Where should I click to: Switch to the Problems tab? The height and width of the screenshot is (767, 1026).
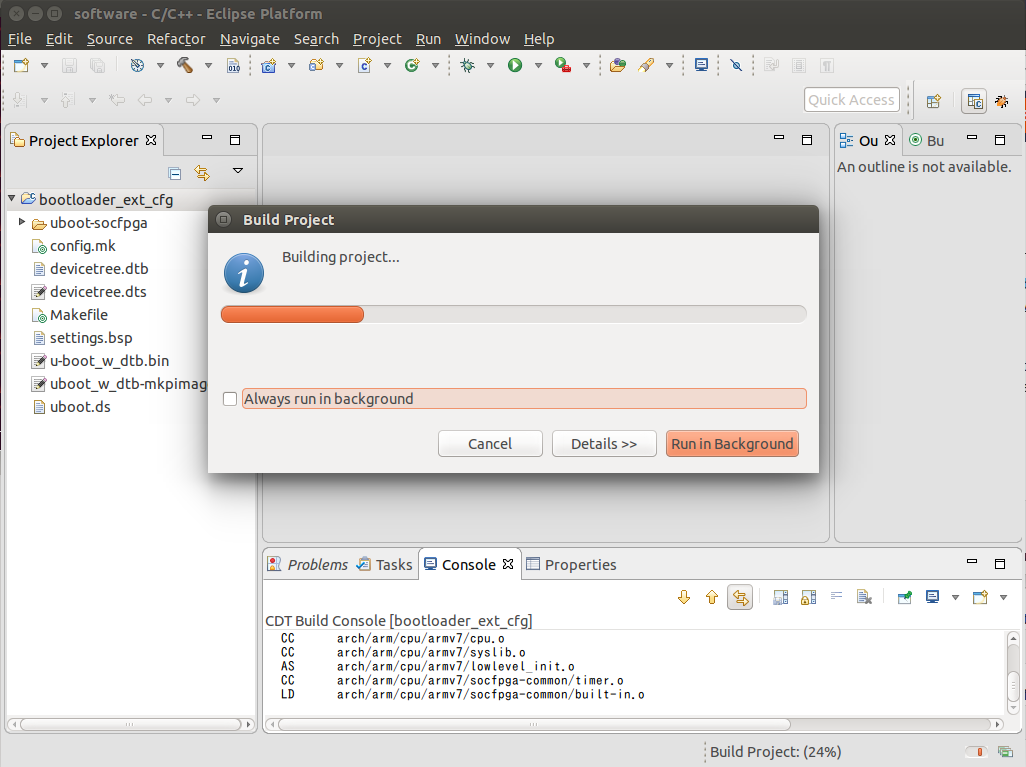(x=317, y=565)
